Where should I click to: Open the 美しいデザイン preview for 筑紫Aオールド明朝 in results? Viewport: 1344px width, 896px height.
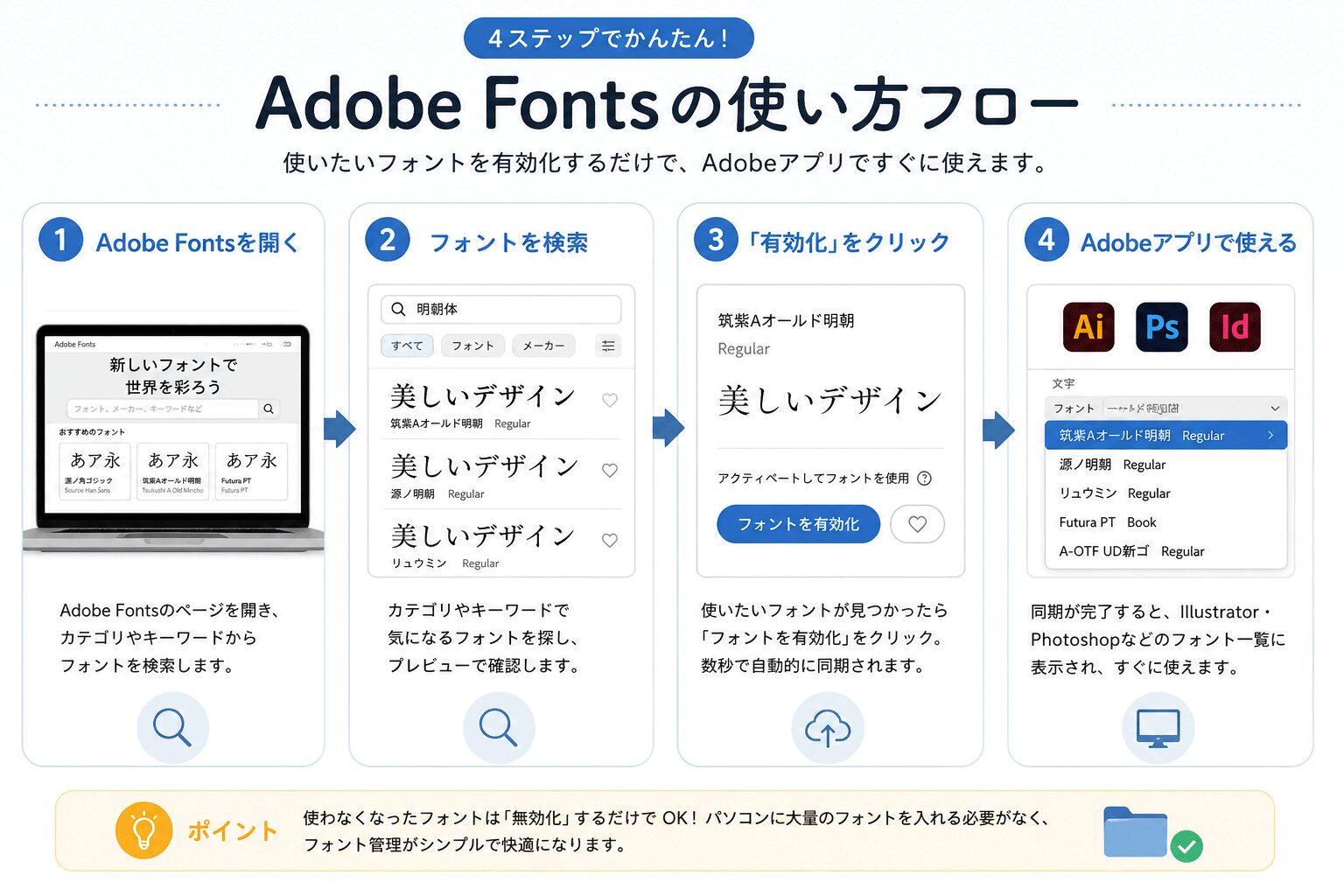(483, 396)
